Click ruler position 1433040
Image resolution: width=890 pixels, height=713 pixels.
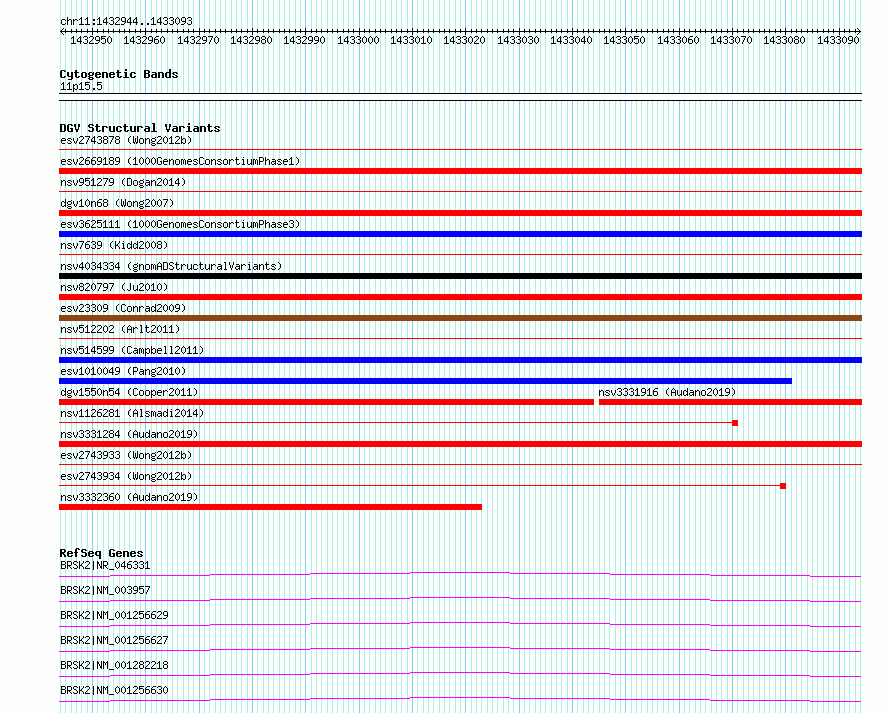coord(571,40)
